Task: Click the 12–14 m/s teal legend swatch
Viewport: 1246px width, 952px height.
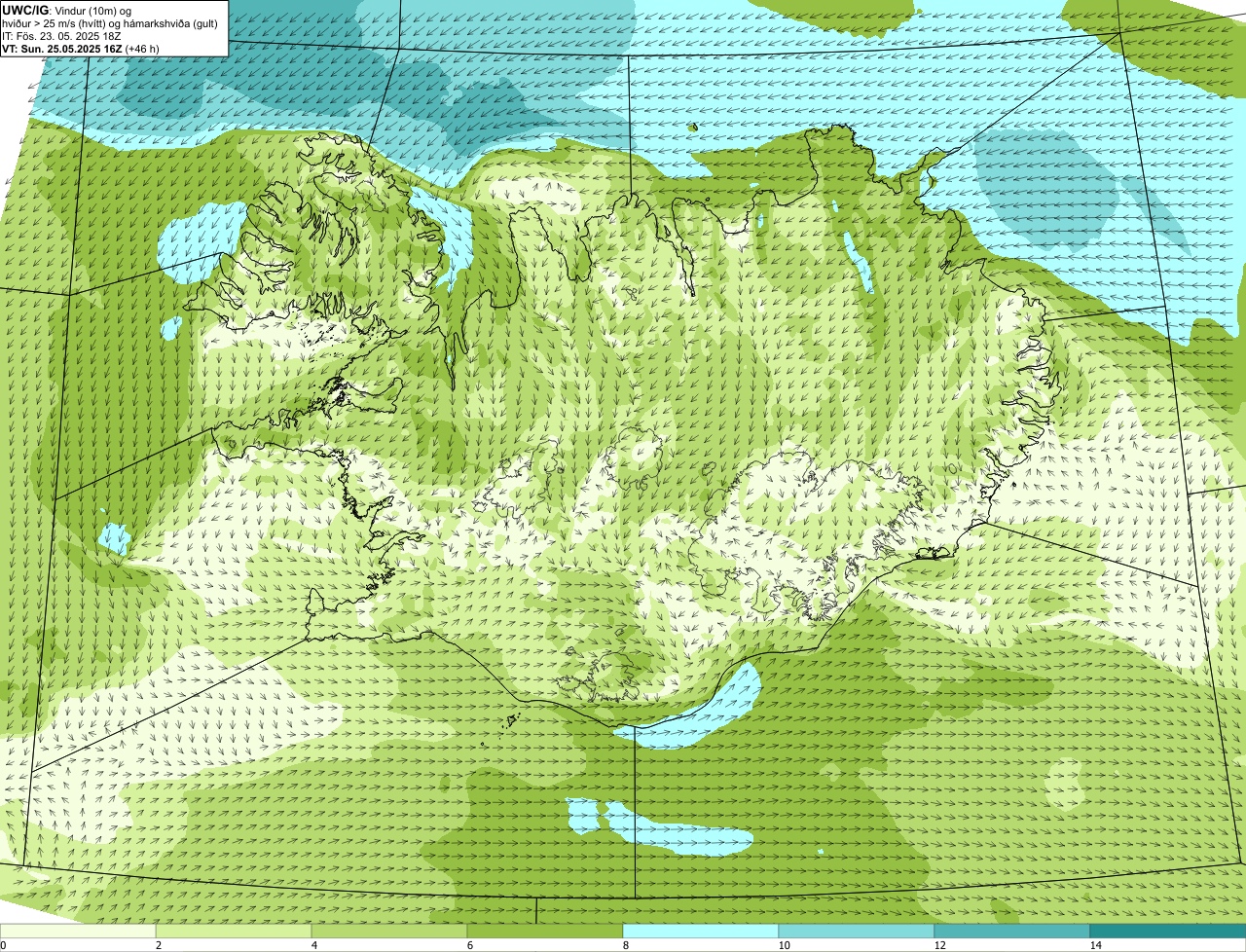Action: click(1012, 931)
